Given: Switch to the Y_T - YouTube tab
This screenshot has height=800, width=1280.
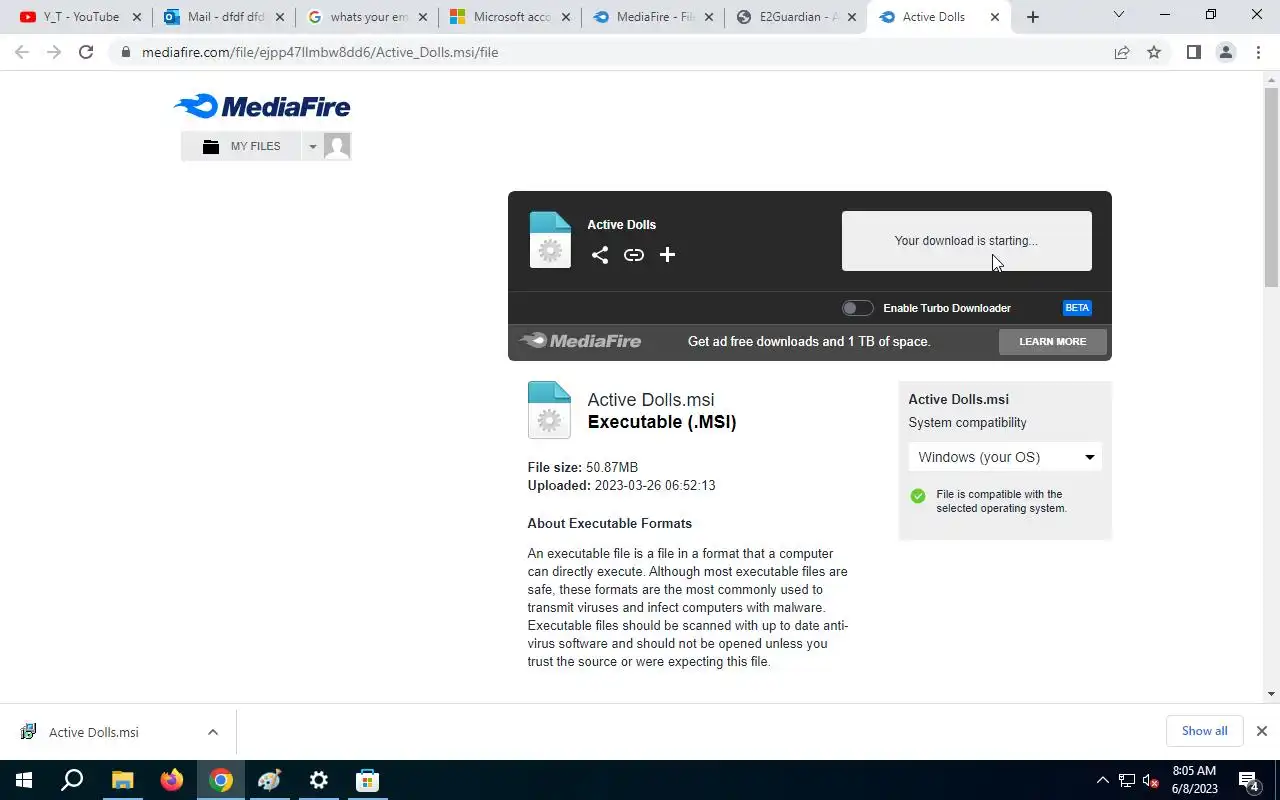Looking at the screenshot, I should (x=80, y=17).
